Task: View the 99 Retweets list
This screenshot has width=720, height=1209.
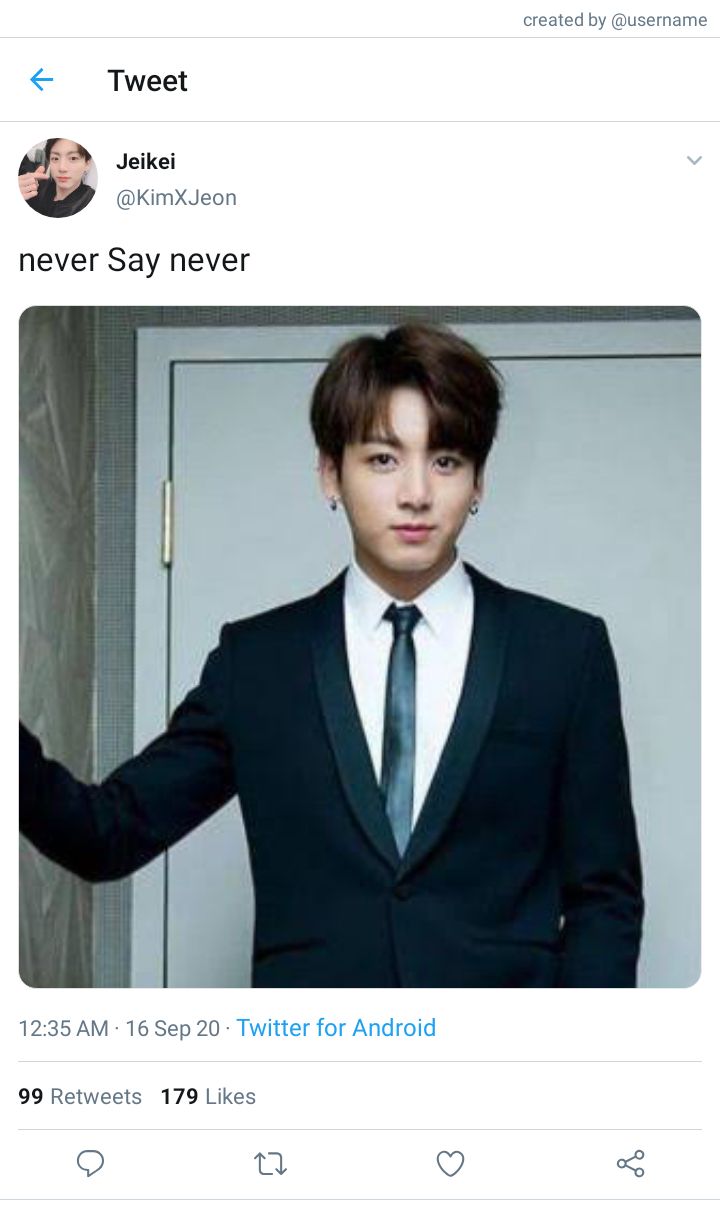Action: pyautogui.click(x=80, y=1096)
